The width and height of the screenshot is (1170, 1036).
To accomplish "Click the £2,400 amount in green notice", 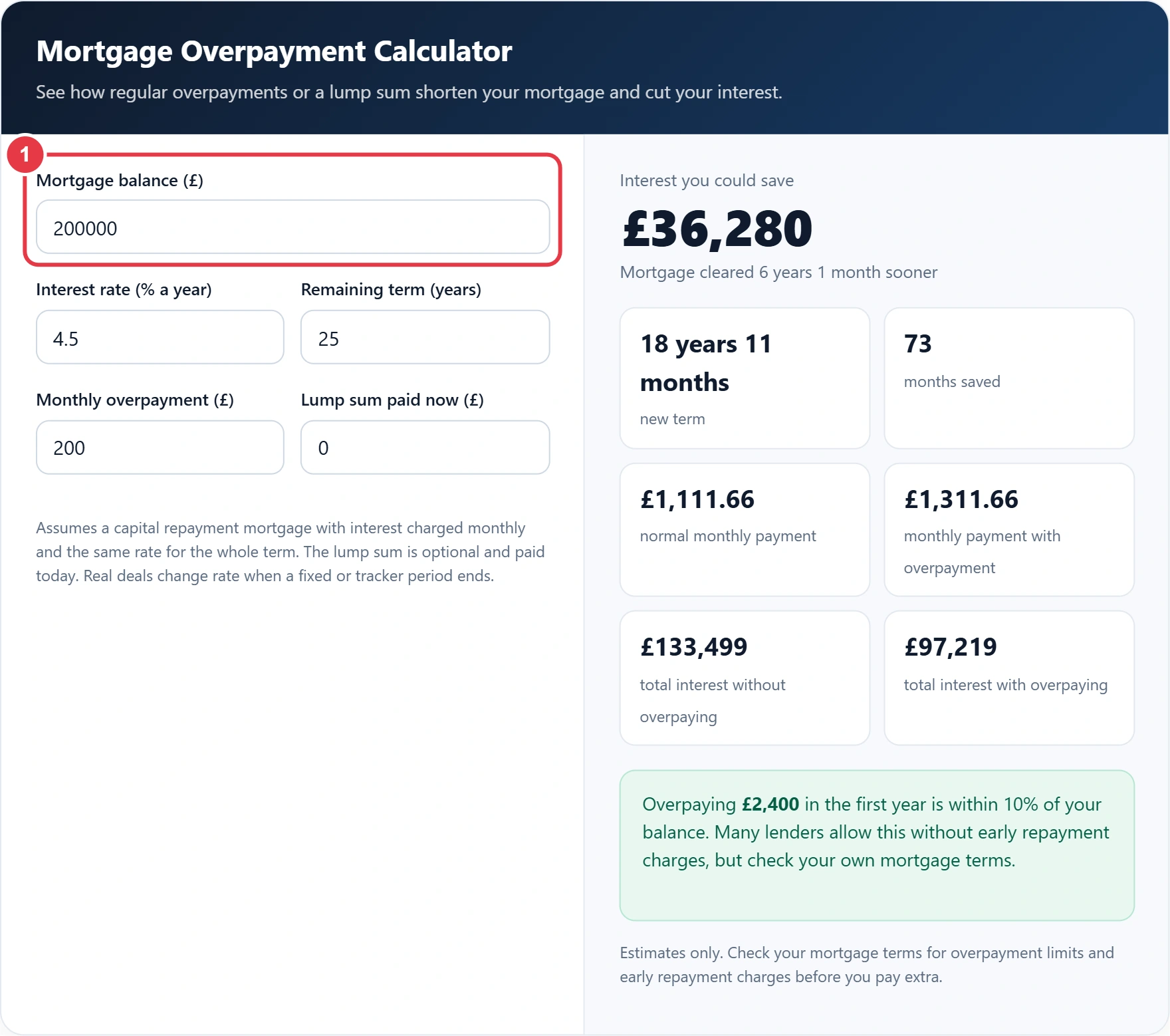I will pos(770,804).
